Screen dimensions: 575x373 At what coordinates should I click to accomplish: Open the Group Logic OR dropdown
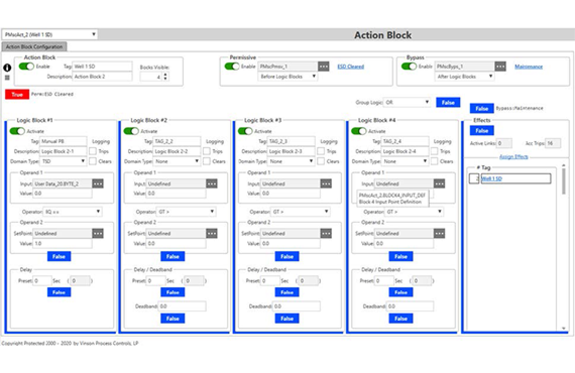click(x=407, y=102)
